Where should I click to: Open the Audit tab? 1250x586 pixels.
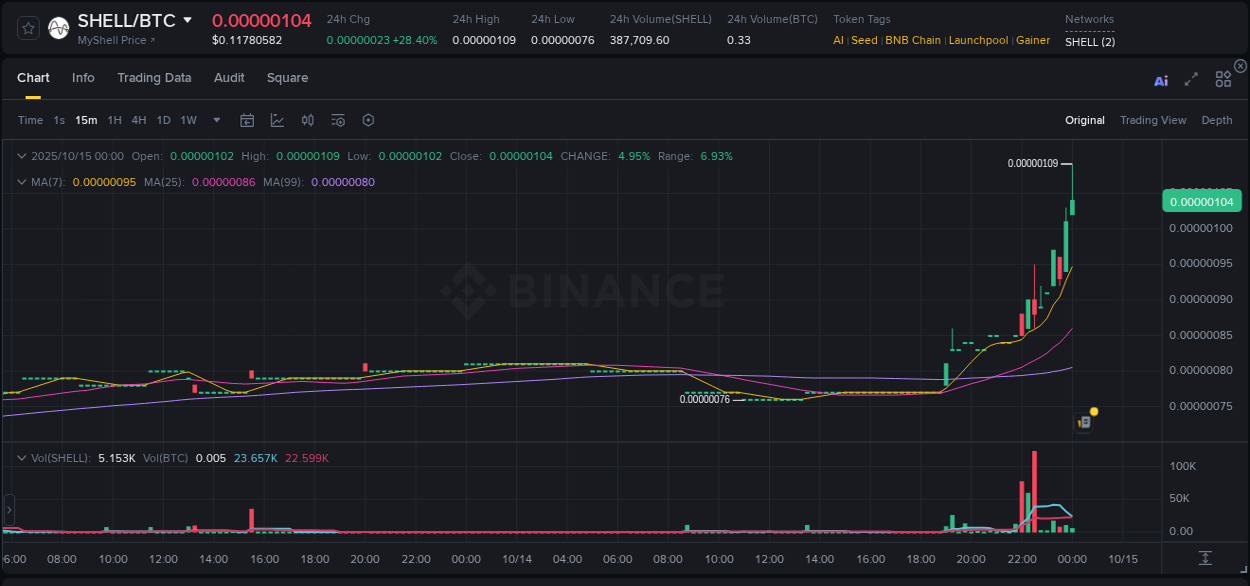tap(229, 78)
